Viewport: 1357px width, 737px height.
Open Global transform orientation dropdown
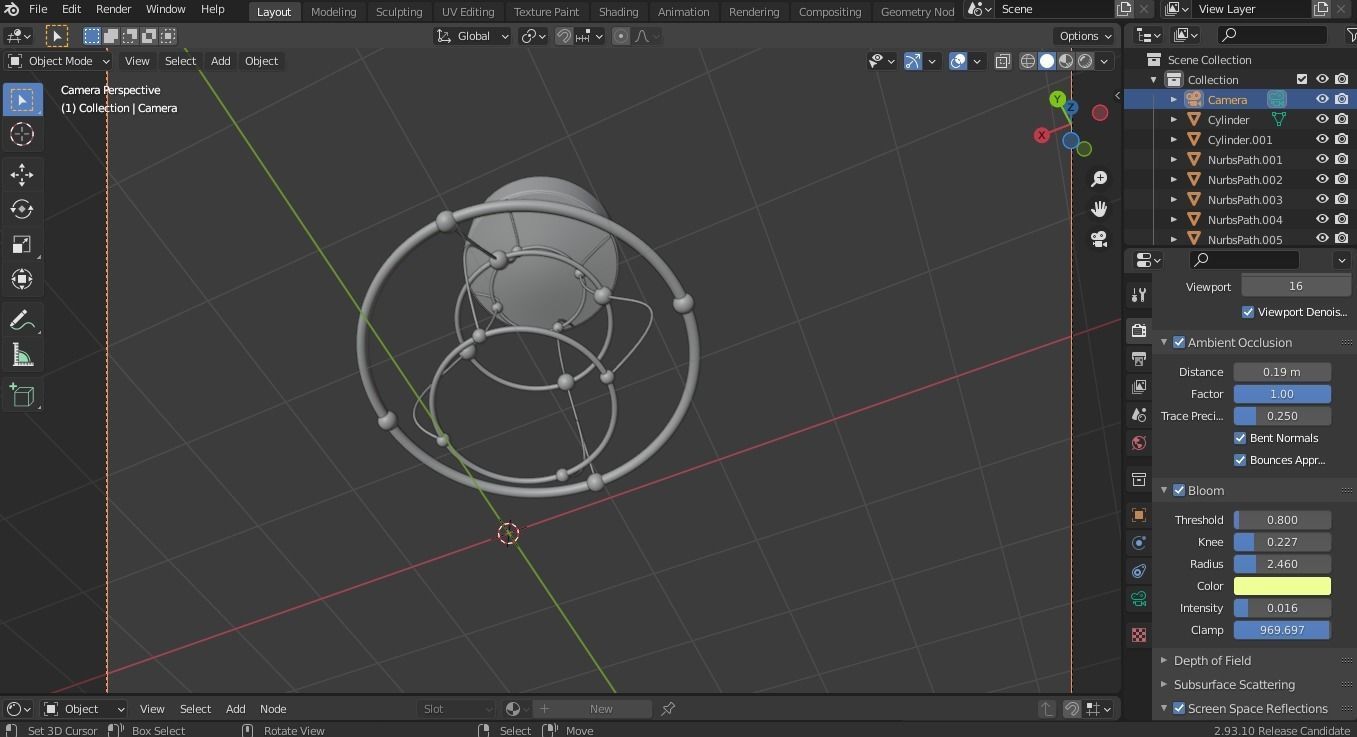pyautogui.click(x=473, y=36)
